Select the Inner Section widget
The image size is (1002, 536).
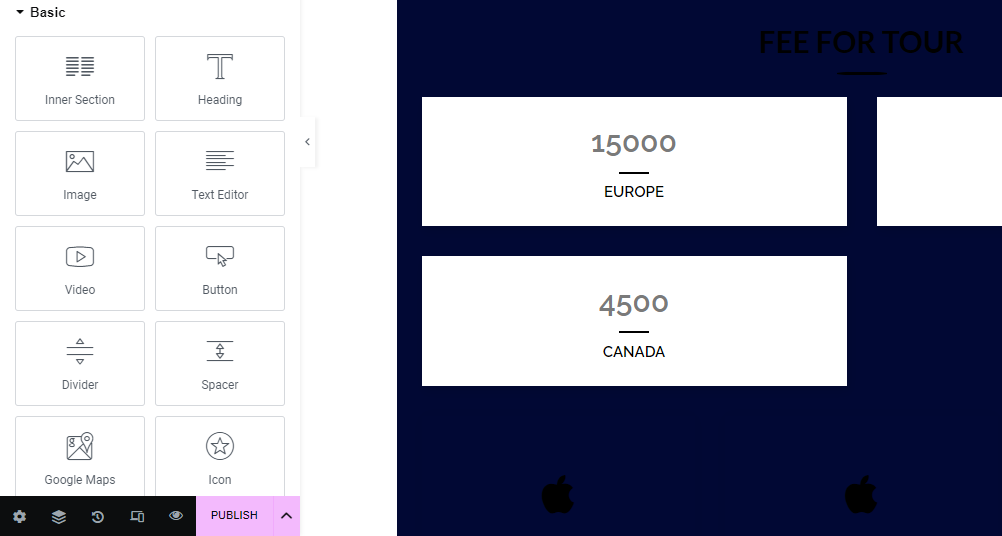tap(80, 78)
